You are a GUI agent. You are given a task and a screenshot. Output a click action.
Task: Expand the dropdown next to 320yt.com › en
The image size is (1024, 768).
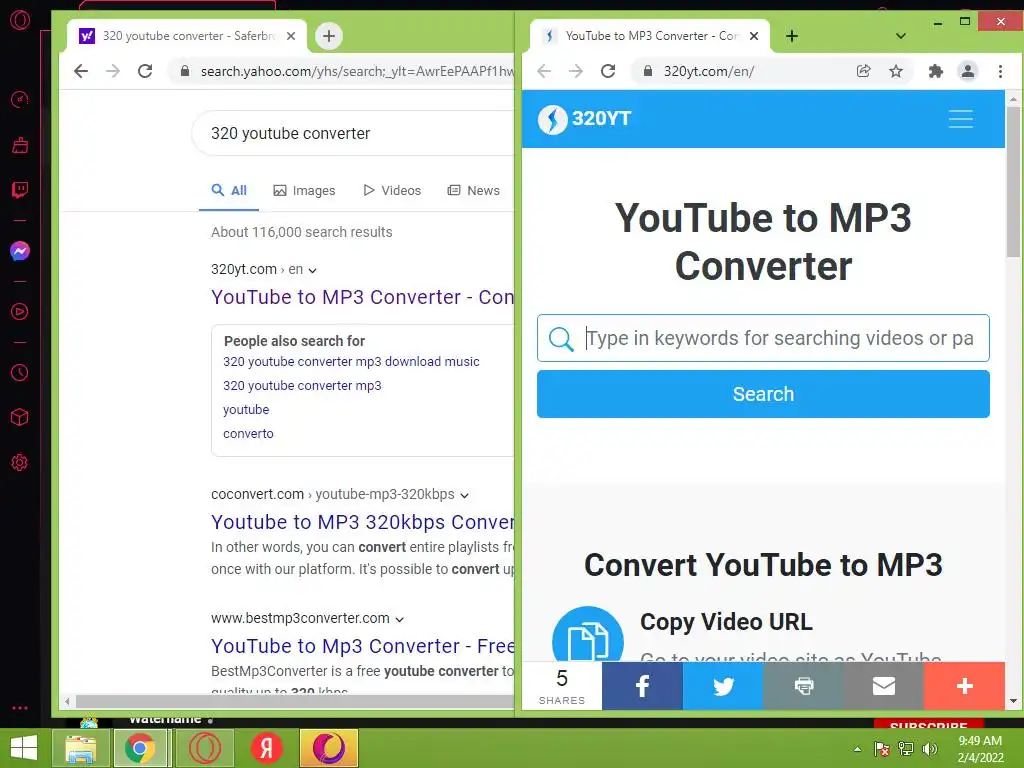click(313, 270)
